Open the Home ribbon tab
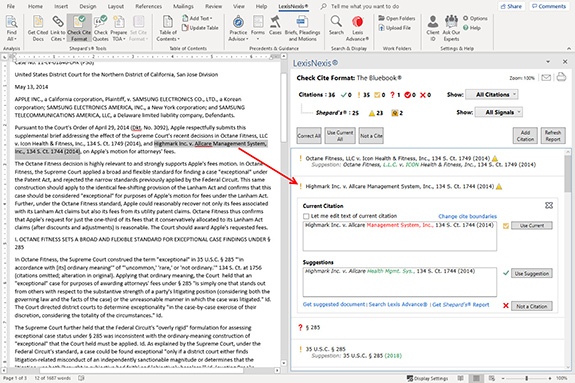Image resolution: width=575 pixels, height=383 pixels. [35, 6]
